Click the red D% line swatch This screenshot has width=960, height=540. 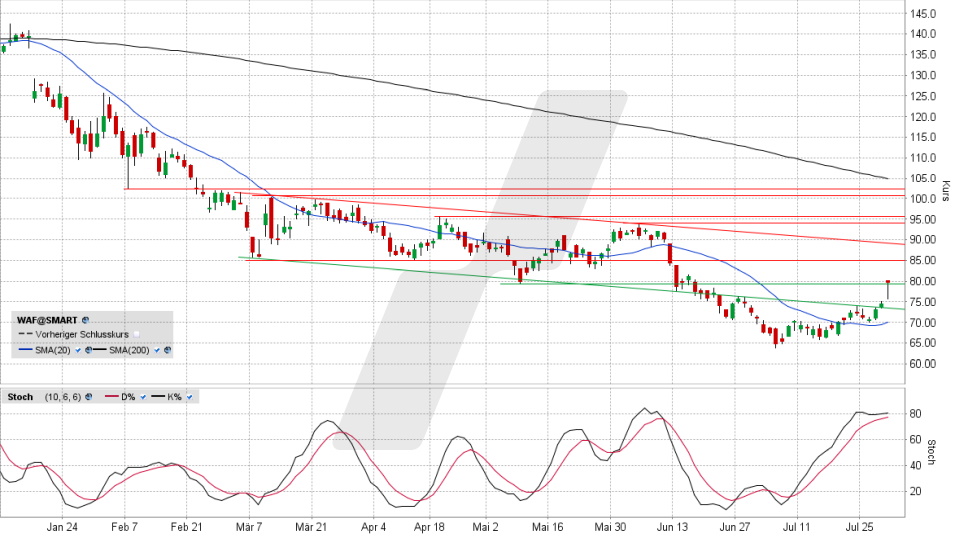coord(111,396)
